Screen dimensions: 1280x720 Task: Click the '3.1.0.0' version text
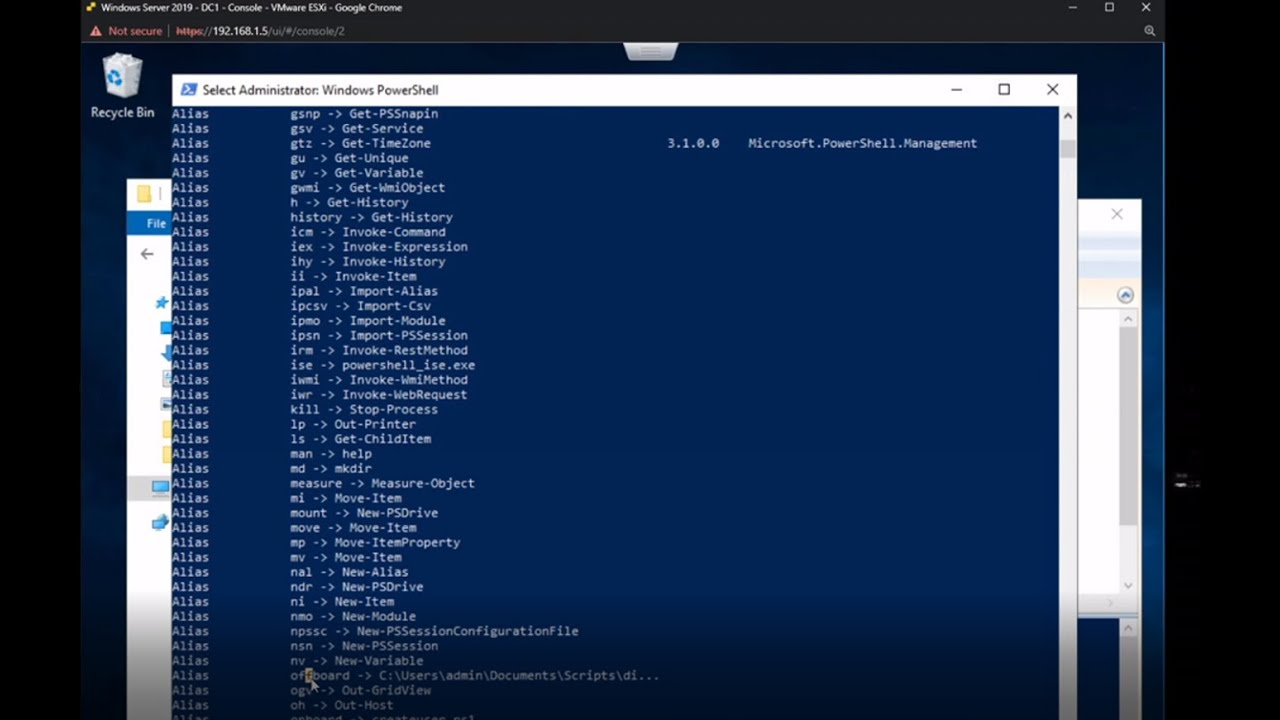click(693, 143)
